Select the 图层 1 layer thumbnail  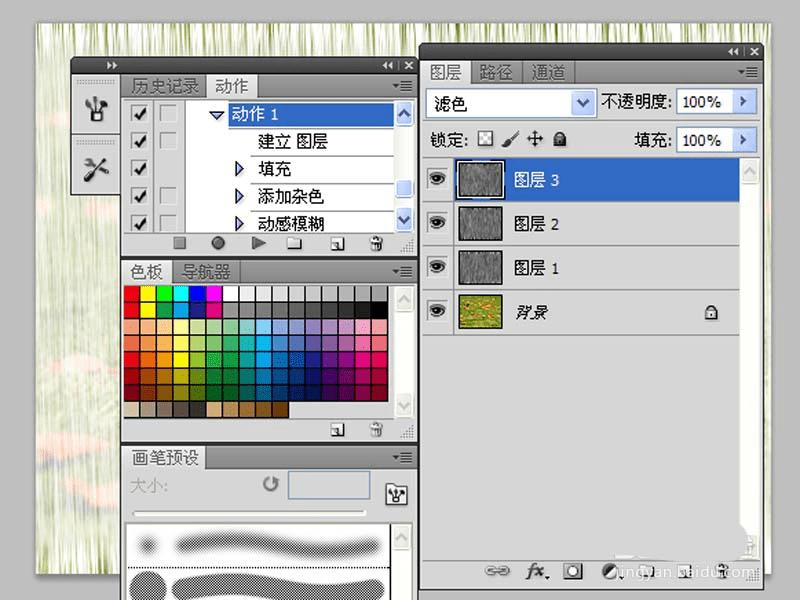tap(480, 267)
